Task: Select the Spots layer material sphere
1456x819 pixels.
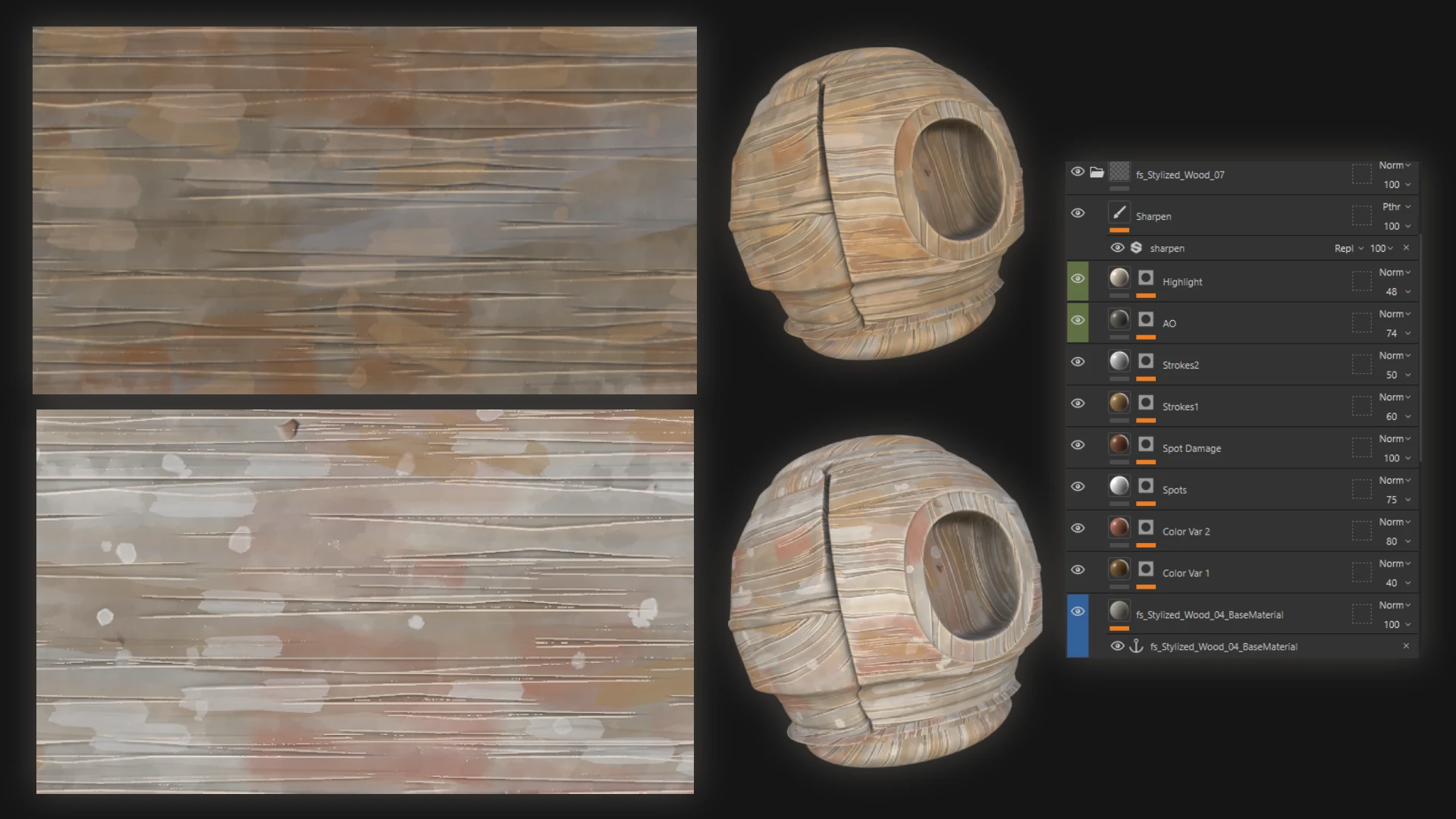Action: click(x=1119, y=486)
